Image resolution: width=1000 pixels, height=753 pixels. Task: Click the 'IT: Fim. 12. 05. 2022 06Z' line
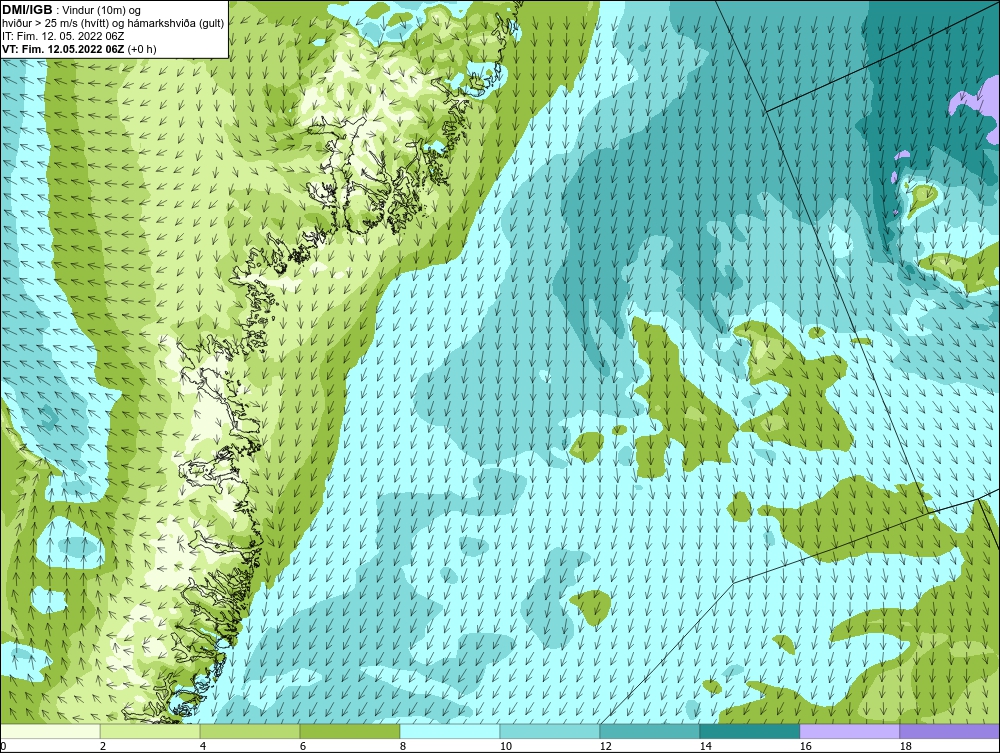(61, 36)
